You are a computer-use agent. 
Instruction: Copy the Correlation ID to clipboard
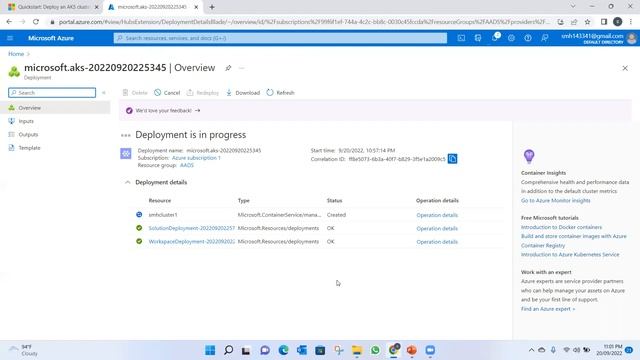[x=452, y=158]
